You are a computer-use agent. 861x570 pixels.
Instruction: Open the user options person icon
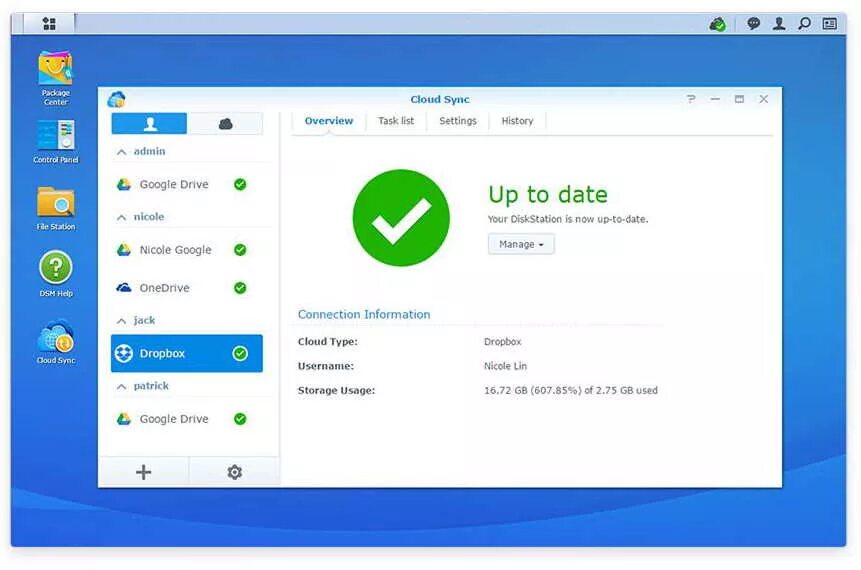tap(779, 24)
